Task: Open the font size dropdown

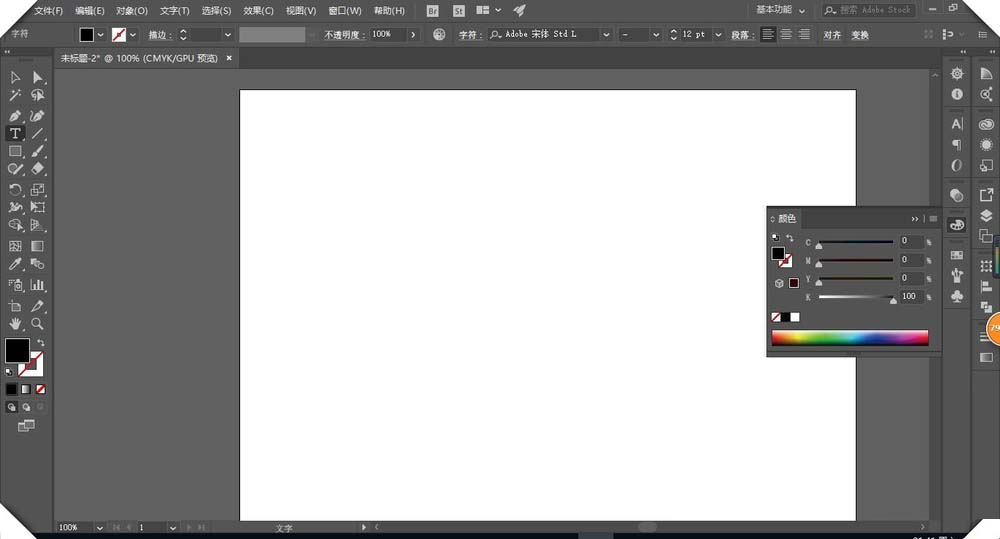Action: coord(718,34)
